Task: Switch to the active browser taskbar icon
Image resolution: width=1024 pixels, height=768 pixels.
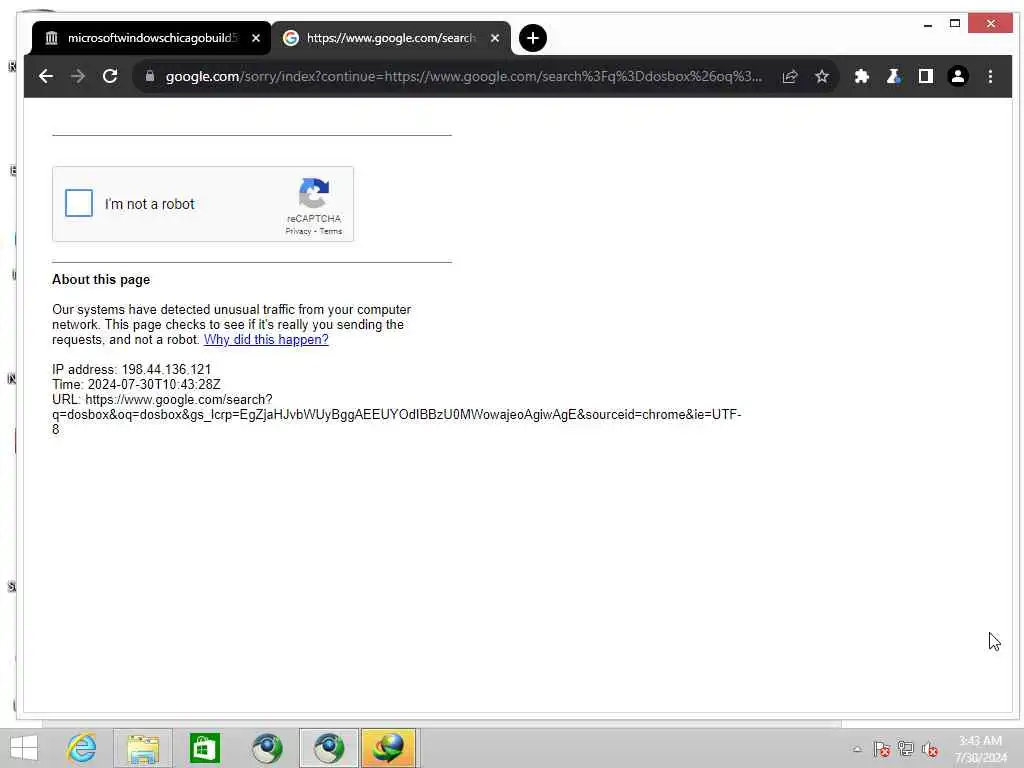Action: [x=329, y=748]
